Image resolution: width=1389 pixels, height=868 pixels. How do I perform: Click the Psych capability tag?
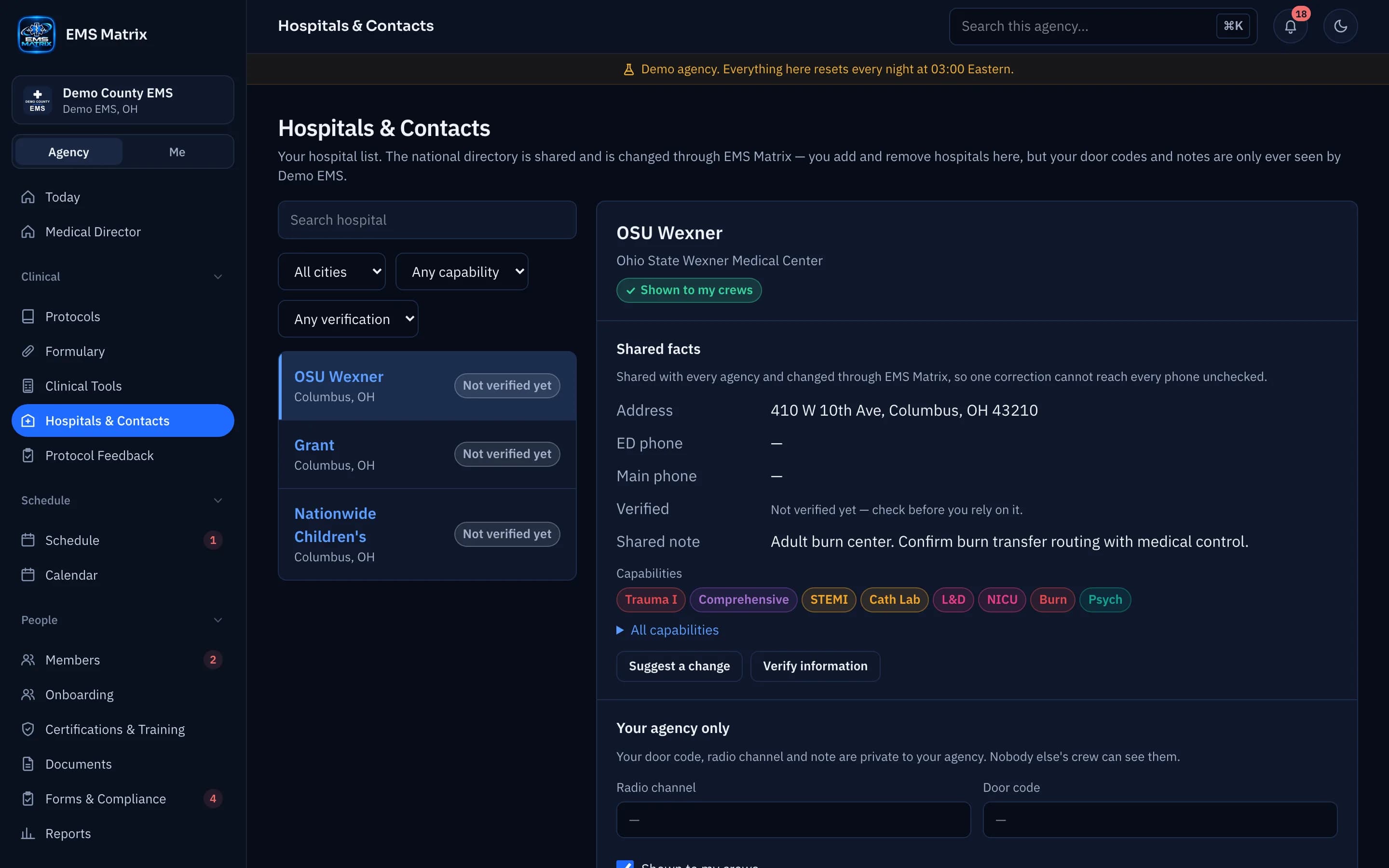pyautogui.click(x=1105, y=599)
